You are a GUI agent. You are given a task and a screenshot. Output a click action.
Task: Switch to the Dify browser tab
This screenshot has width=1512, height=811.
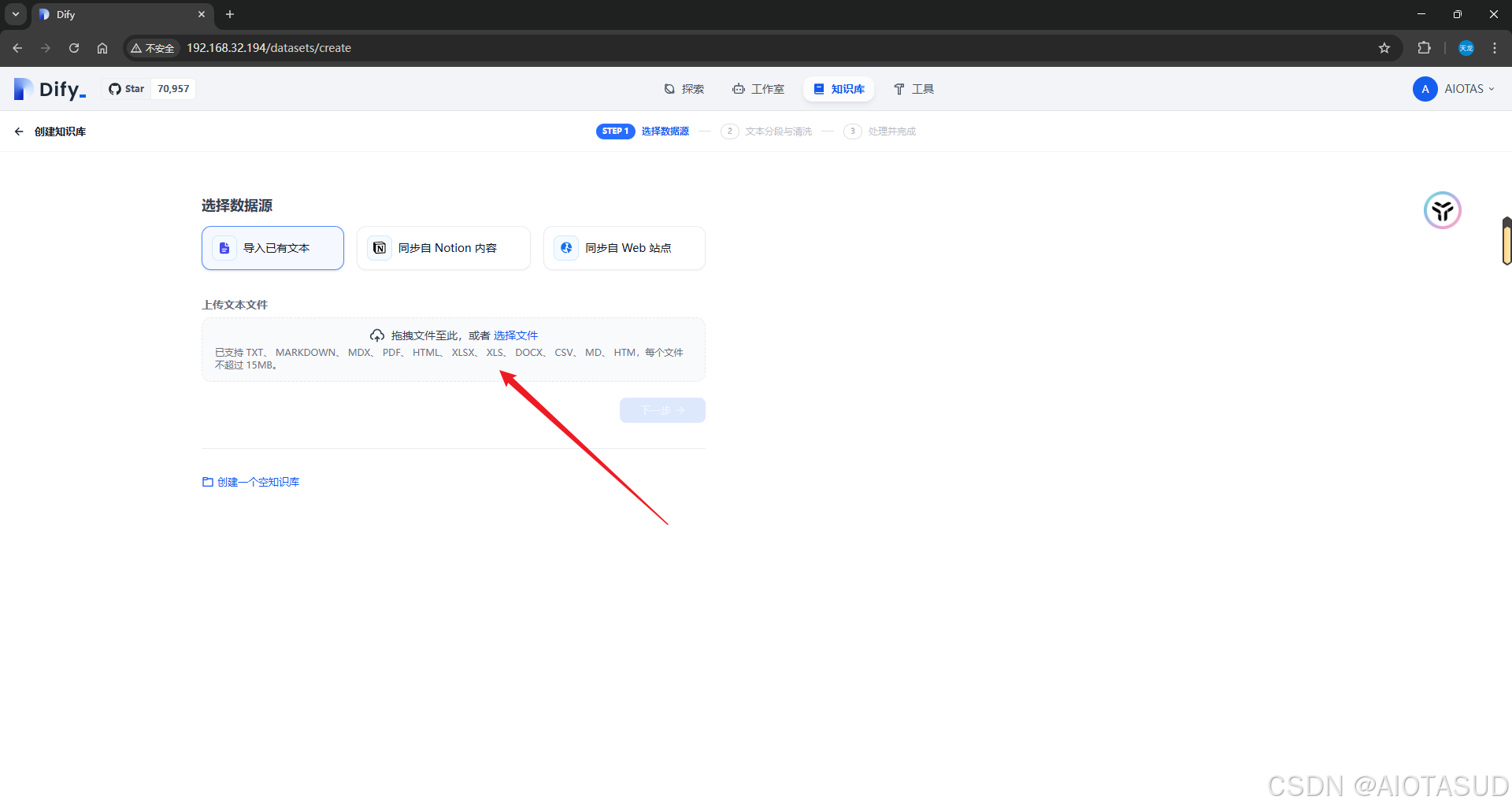coord(110,14)
